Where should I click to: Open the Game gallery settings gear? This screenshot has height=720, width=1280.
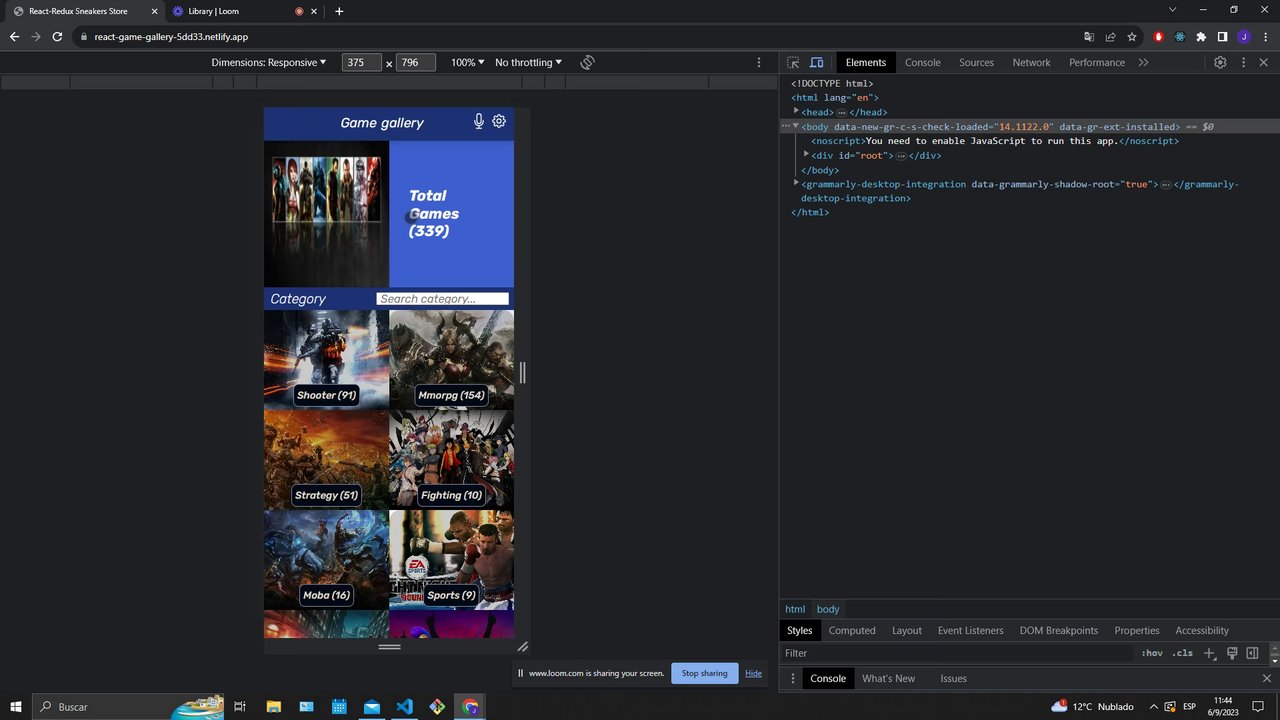click(x=499, y=121)
